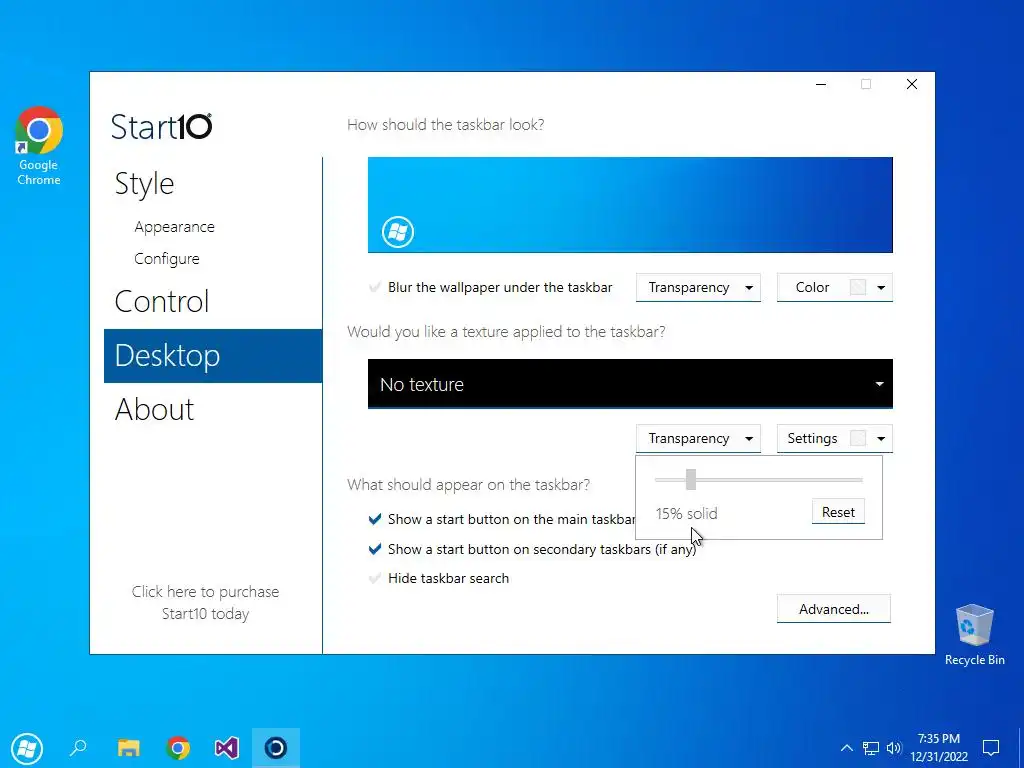The width and height of the screenshot is (1024, 768).
Task: Open Visual Studio from the taskbar
Action: pyautogui.click(x=227, y=747)
